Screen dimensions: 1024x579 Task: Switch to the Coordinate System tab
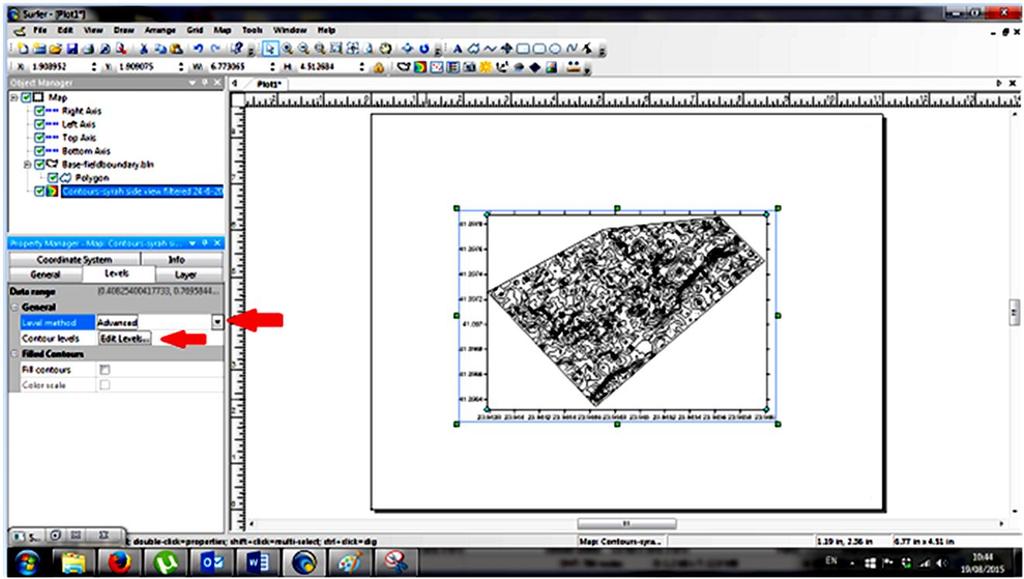click(75, 259)
